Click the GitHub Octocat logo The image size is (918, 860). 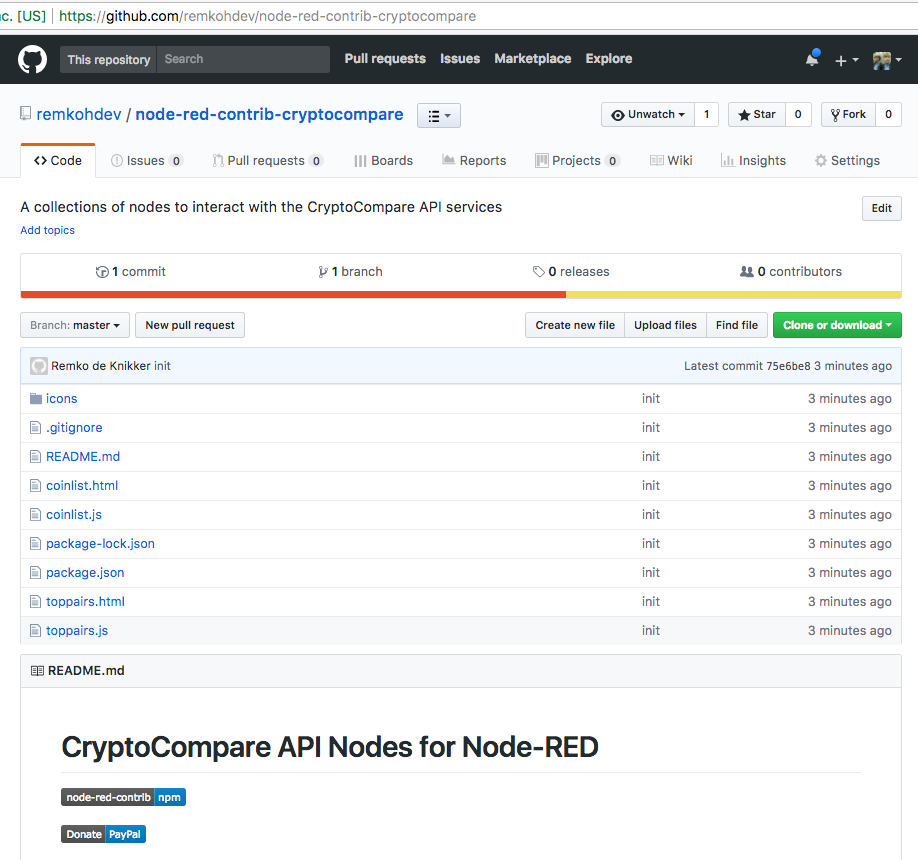click(x=32, y=59)
